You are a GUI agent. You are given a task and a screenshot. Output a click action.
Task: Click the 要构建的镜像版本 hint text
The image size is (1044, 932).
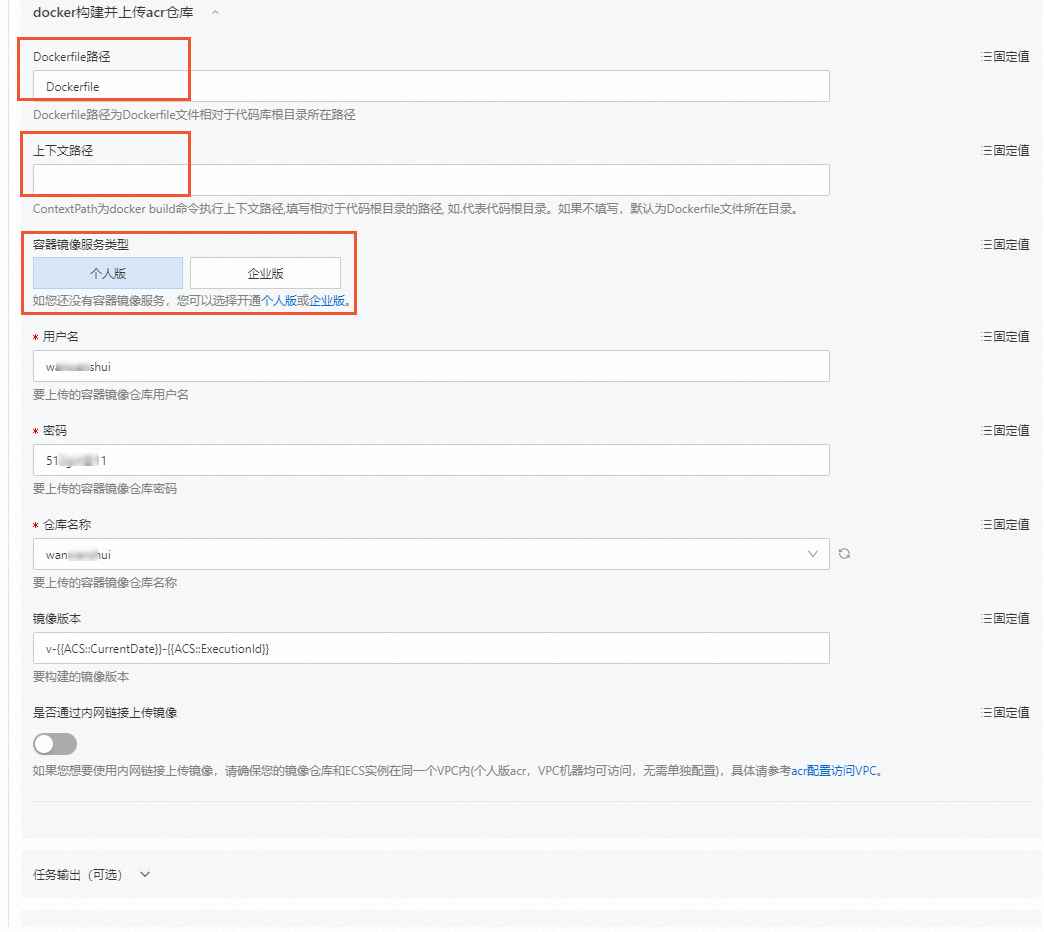(81, 676)
